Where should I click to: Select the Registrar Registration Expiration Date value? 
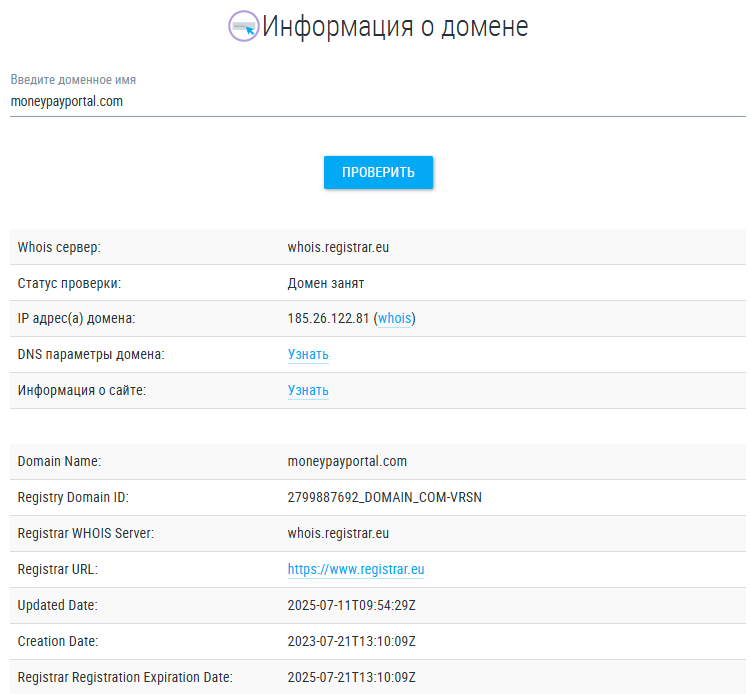(351, 678)
